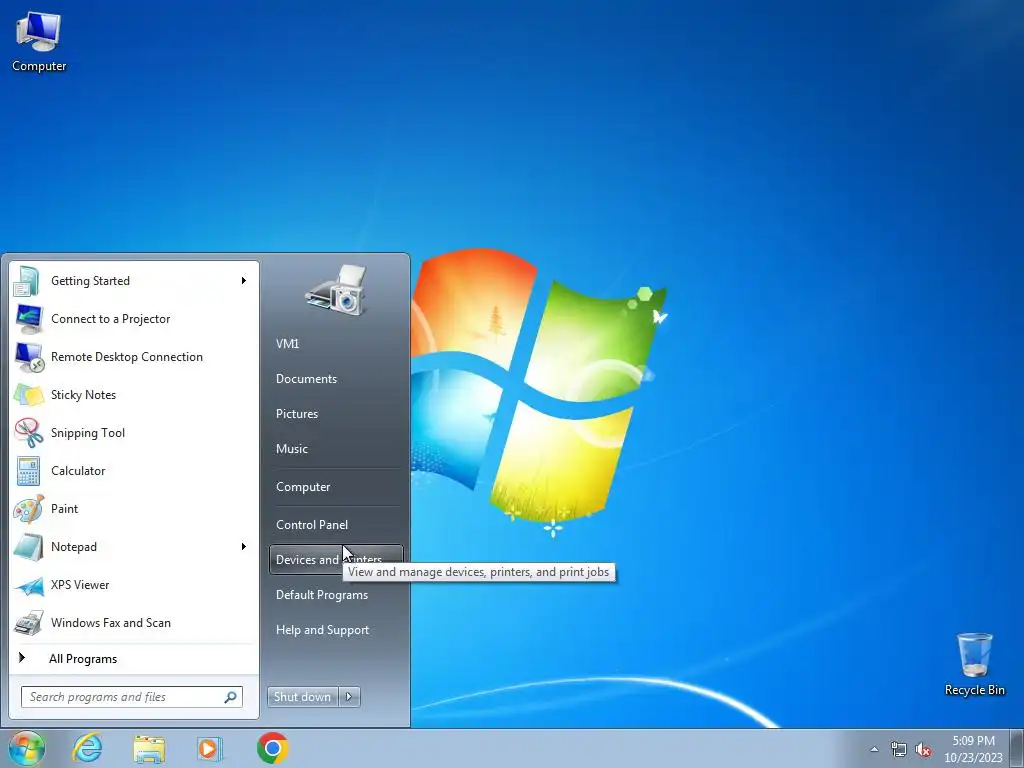Open the Getting Started icon

click(x=27, y=281)
